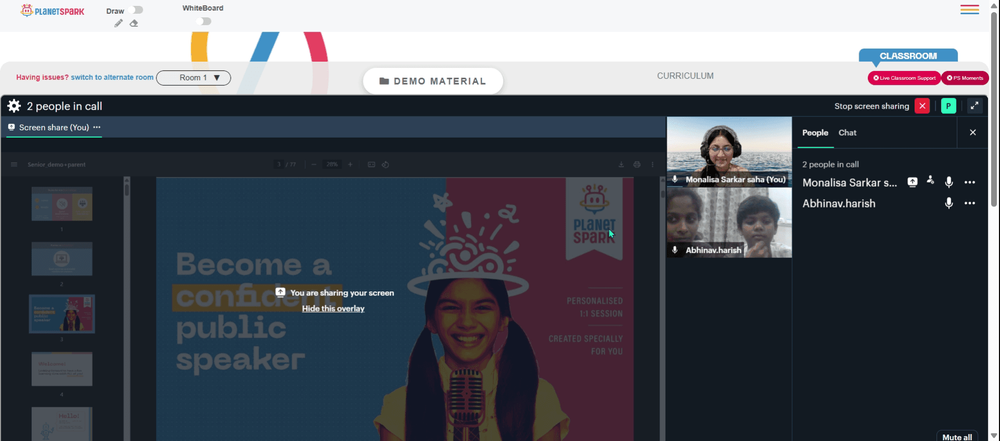The image size is (1000, 441).
Task: Click red stop screen sharing X button
Action: [x=922, y=106]
